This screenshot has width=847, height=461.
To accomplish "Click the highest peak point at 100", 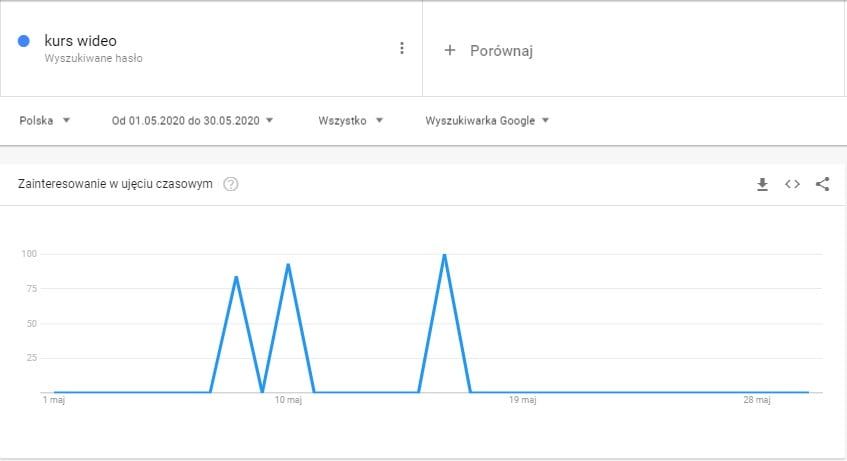I will coord(445,254).
